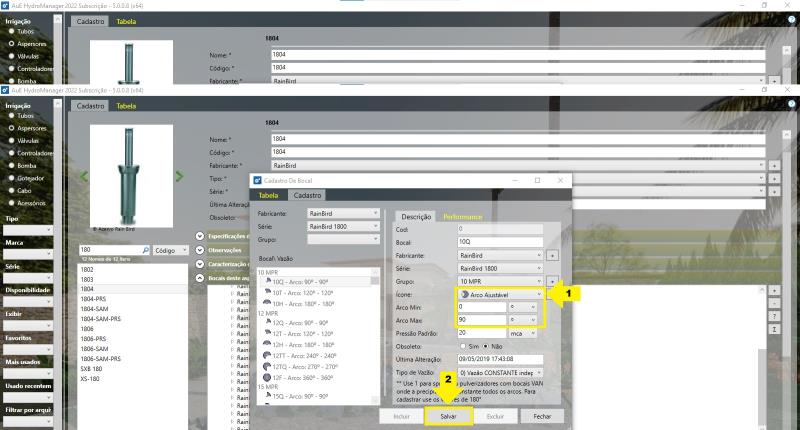This screenshot has height=430, width=800.
Task: Switch to the Performance tab
Action: pos(462,216)
